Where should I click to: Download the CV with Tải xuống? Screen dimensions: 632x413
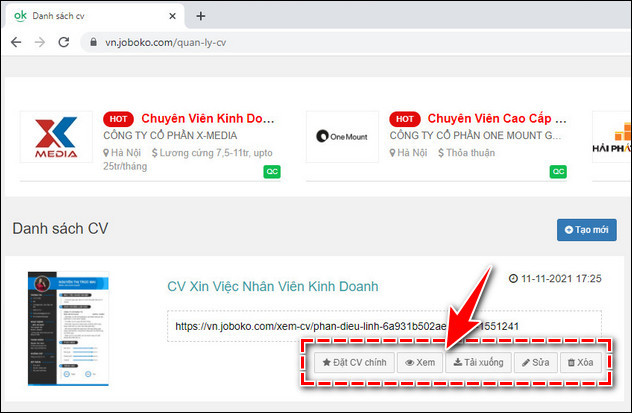[x=478, y=363]
